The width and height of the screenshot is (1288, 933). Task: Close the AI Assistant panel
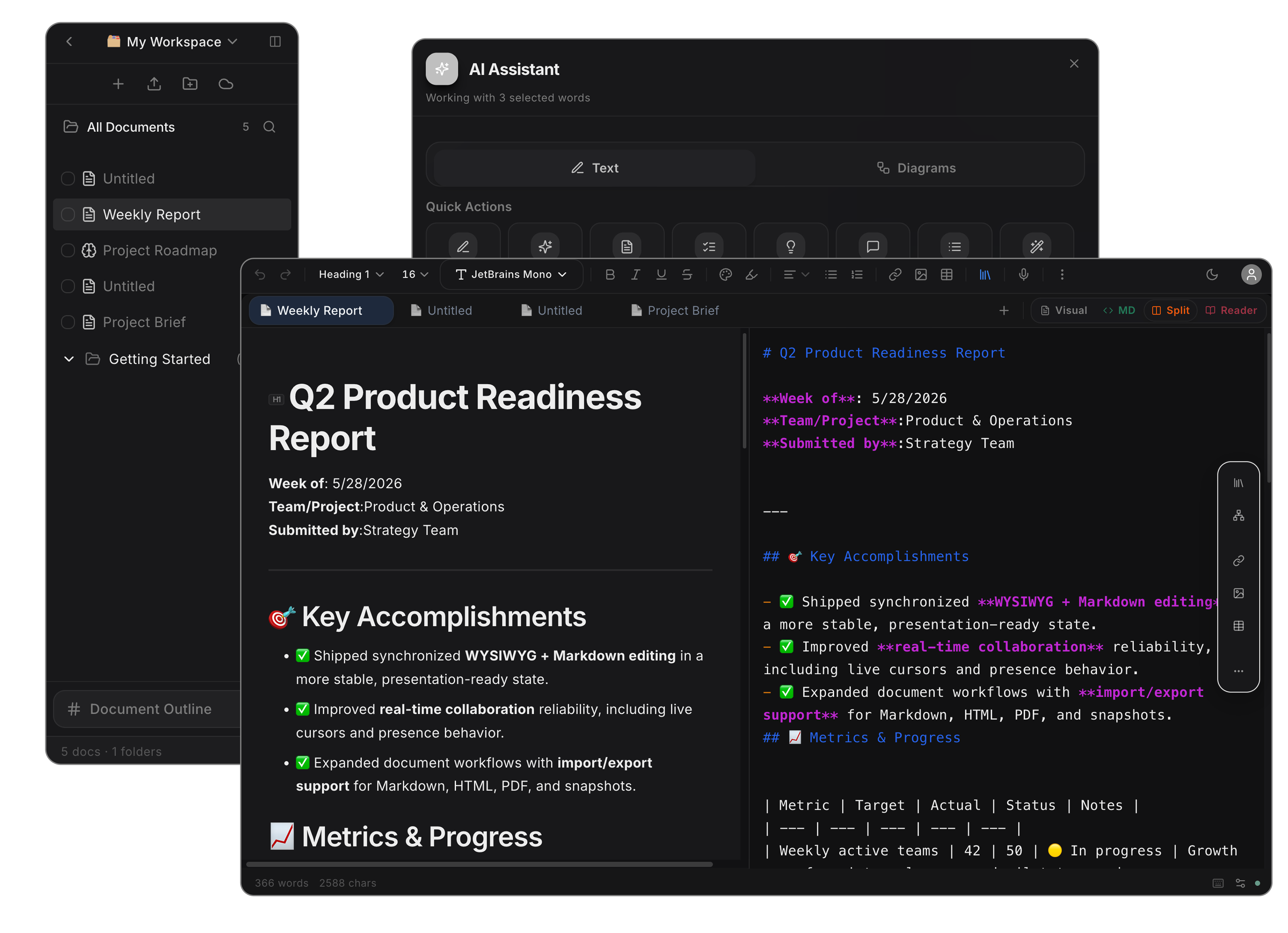pyautogui.click(x=1073, y=64)
